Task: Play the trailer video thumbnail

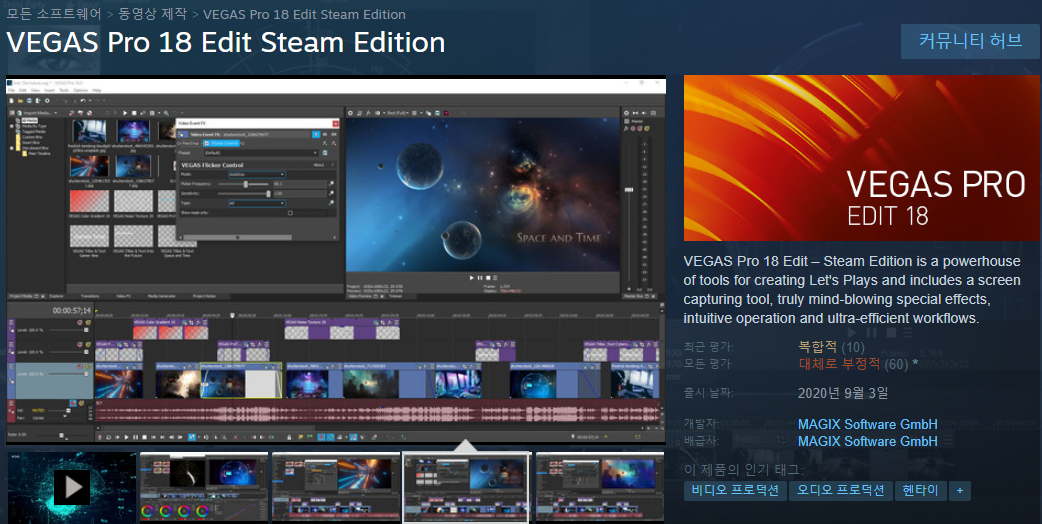Action: (x=72, y=488)
